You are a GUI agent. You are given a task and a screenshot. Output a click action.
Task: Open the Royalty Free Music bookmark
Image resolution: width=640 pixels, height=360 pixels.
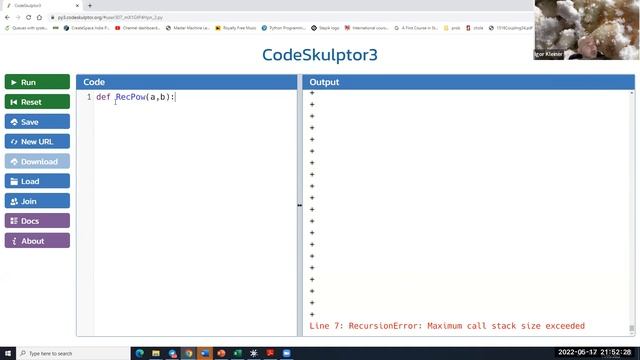236,28
